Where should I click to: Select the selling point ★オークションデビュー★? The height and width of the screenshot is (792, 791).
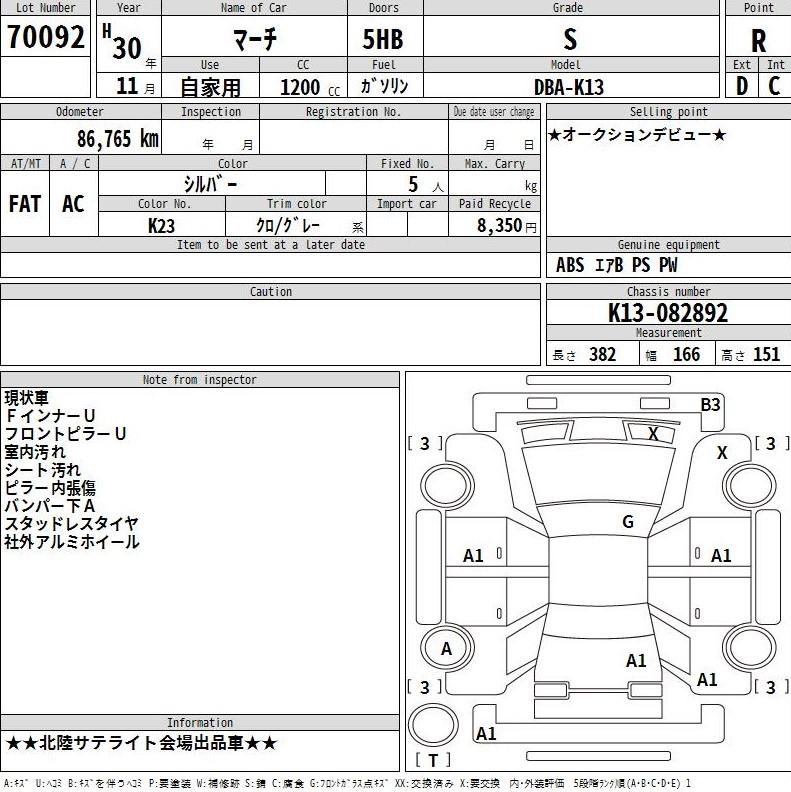click(637, 134)
